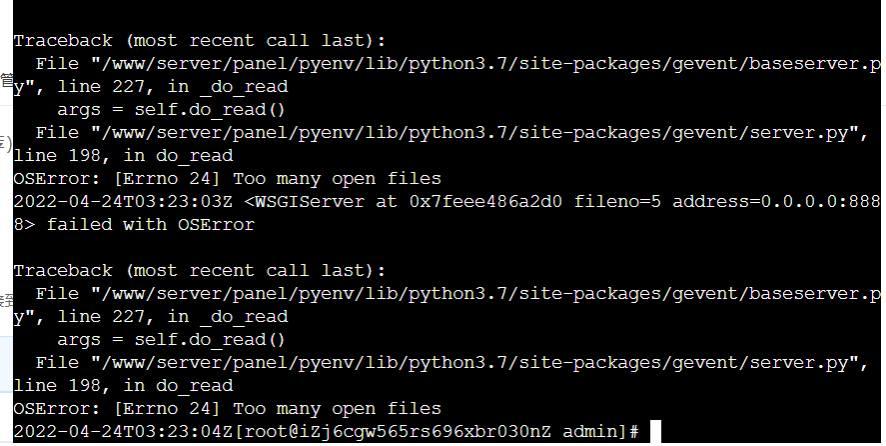Click the first 'line 198, in do_read' text

[x=123, y=156]
